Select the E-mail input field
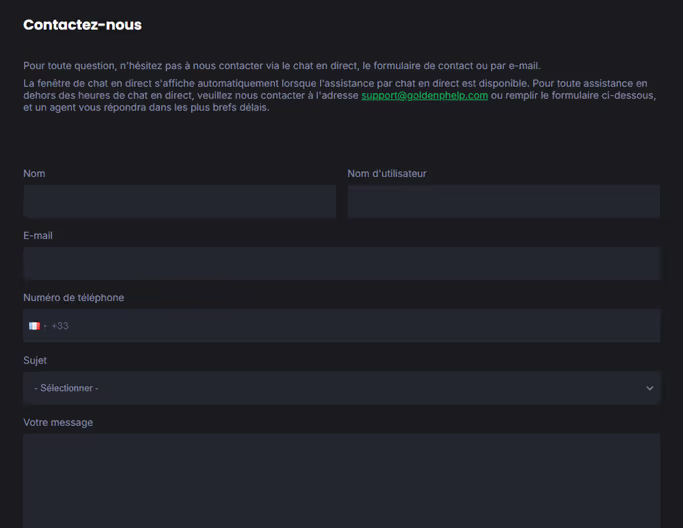This screenshot has height=528, width=683. point(341,263)
